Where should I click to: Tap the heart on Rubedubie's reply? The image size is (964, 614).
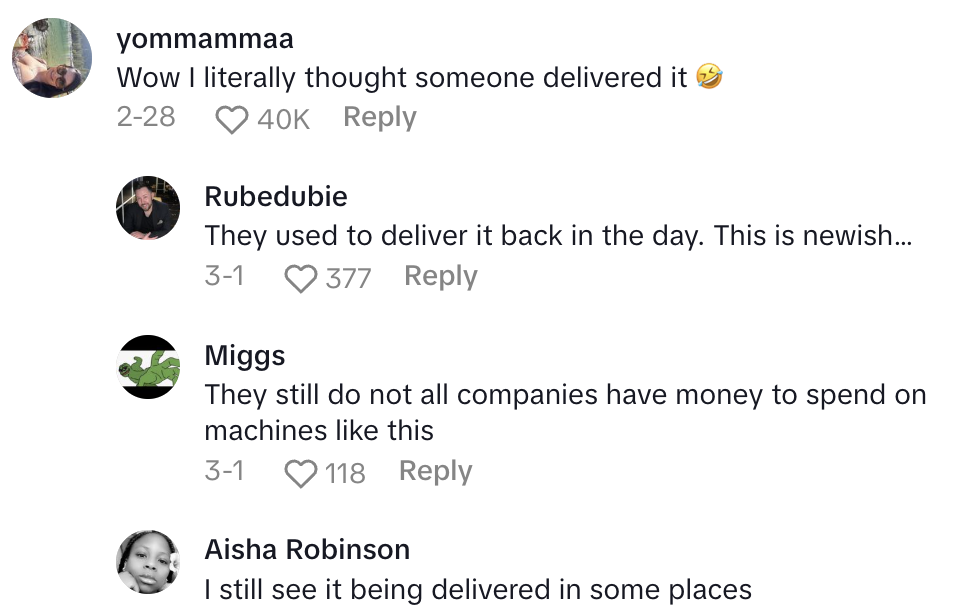301,278
